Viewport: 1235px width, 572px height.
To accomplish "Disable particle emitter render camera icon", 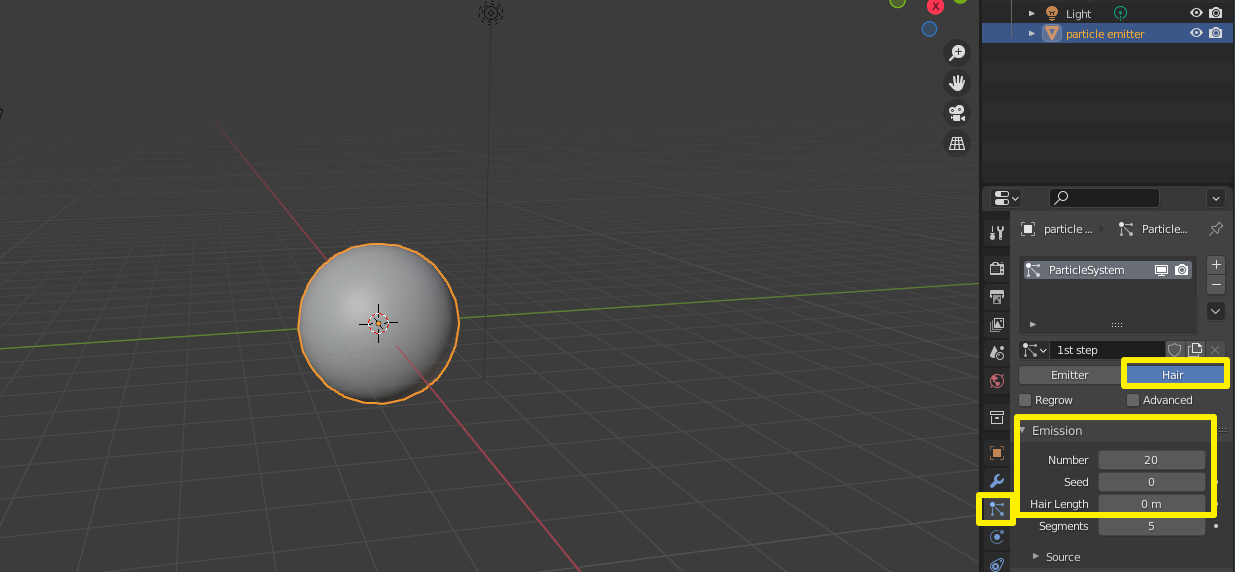I will click(x=1215, y=33).
